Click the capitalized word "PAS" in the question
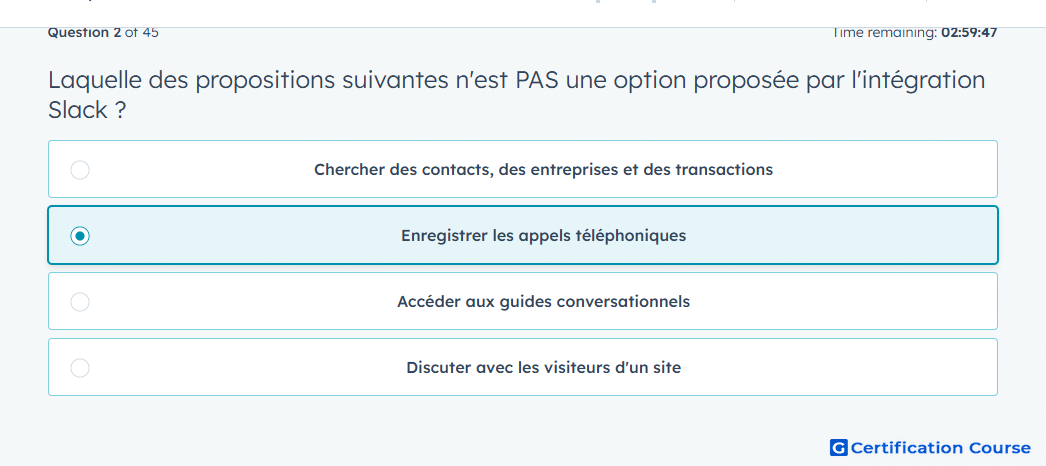 537,80
